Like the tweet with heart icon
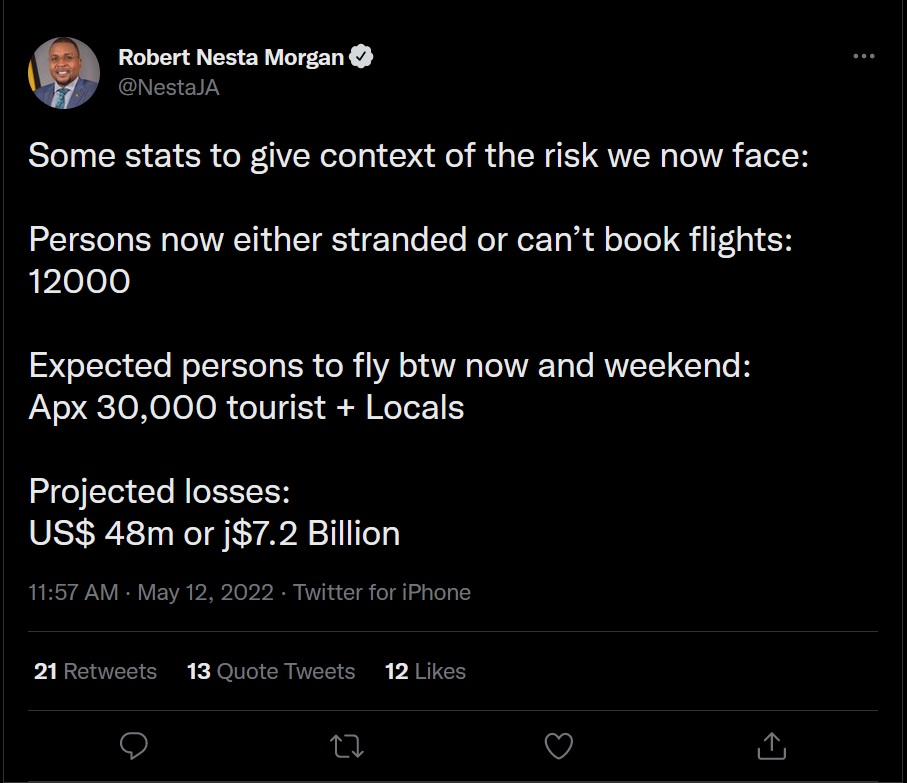Screen dimensions: 907x783 click(x=559, y=746)
